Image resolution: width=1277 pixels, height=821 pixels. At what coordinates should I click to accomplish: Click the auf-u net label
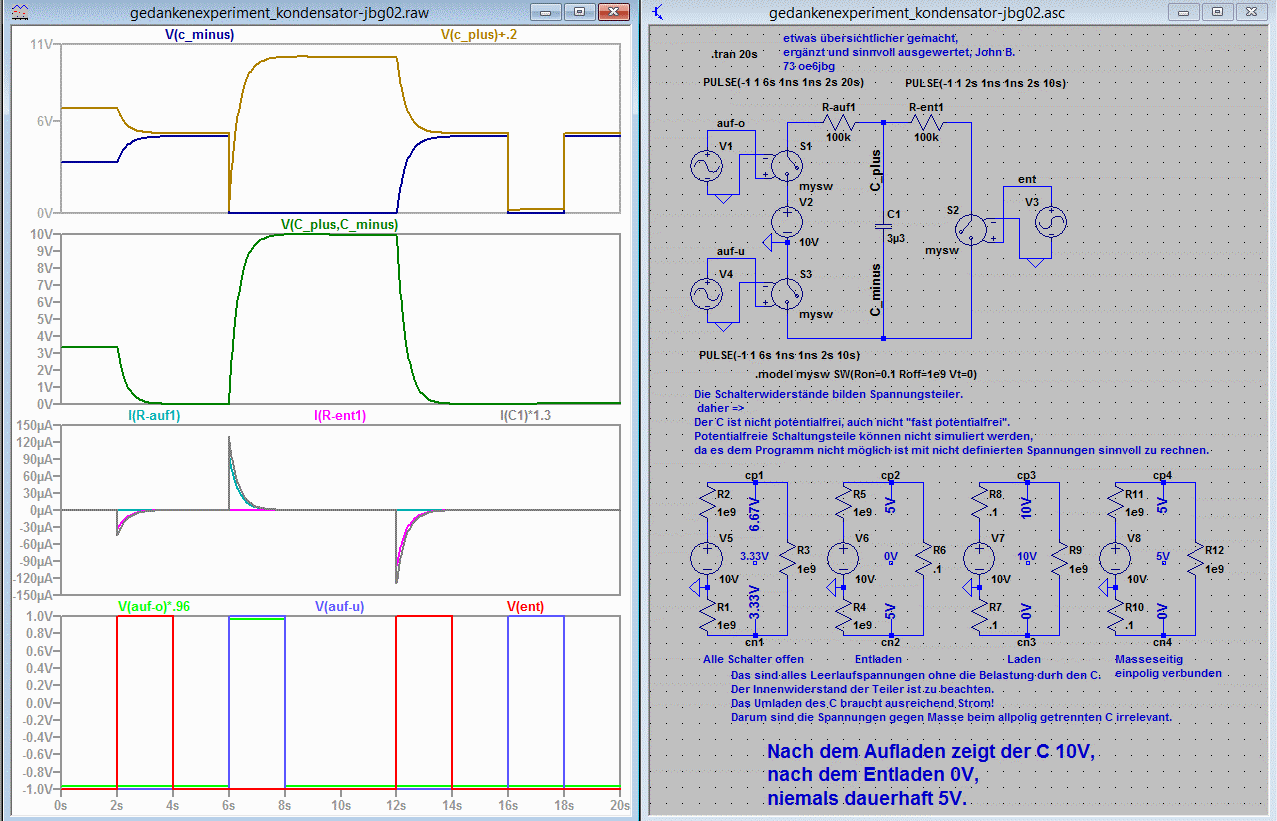pos(732,251)
